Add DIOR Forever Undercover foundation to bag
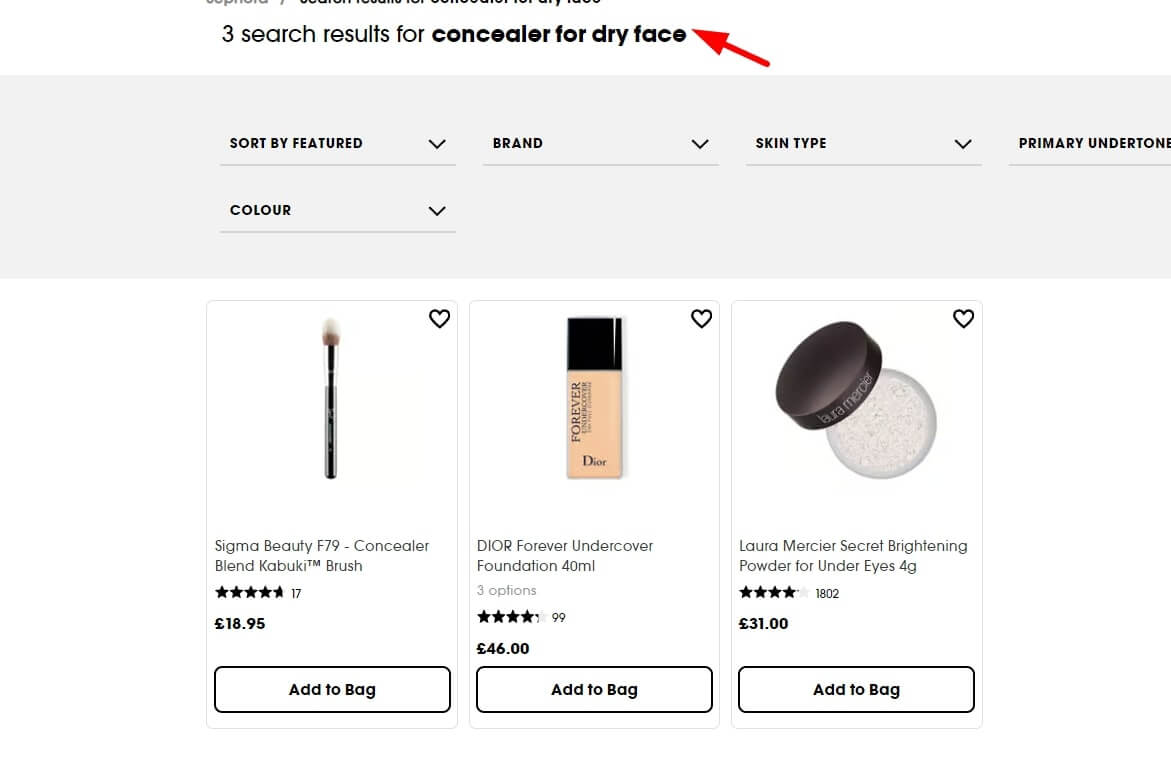The width and height of the screenshot is (1171, 759). pyautogui.click(x=594, y=690)
